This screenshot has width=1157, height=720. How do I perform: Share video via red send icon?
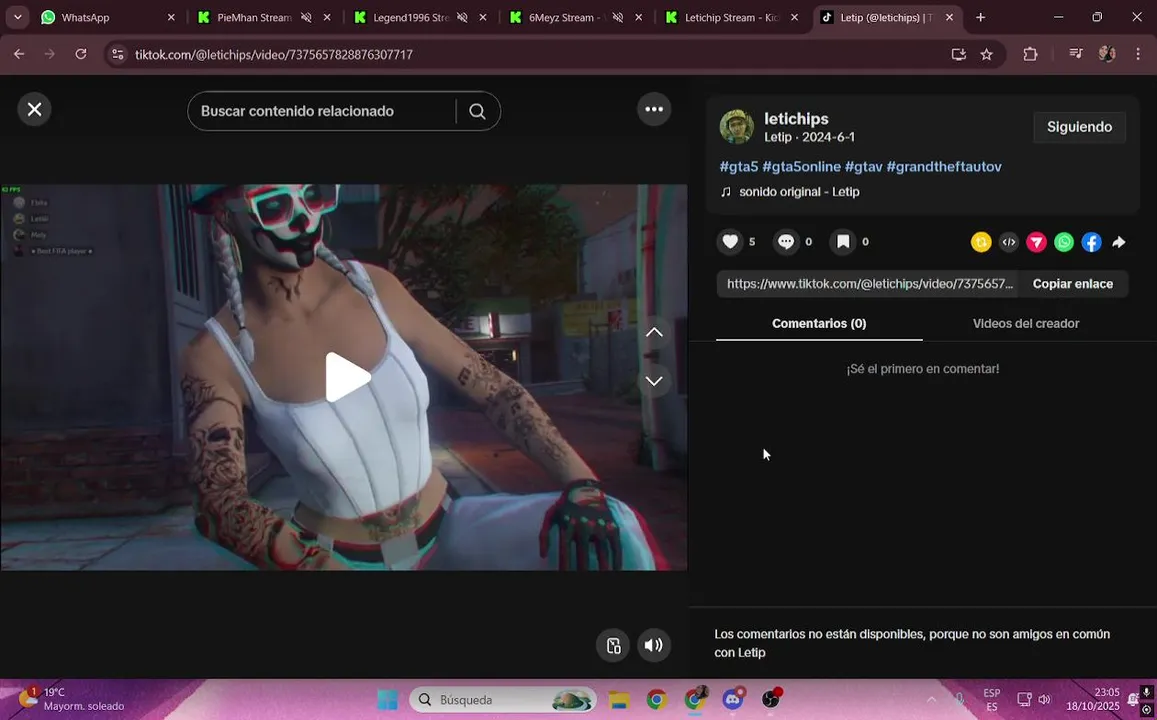point(1036,242)
